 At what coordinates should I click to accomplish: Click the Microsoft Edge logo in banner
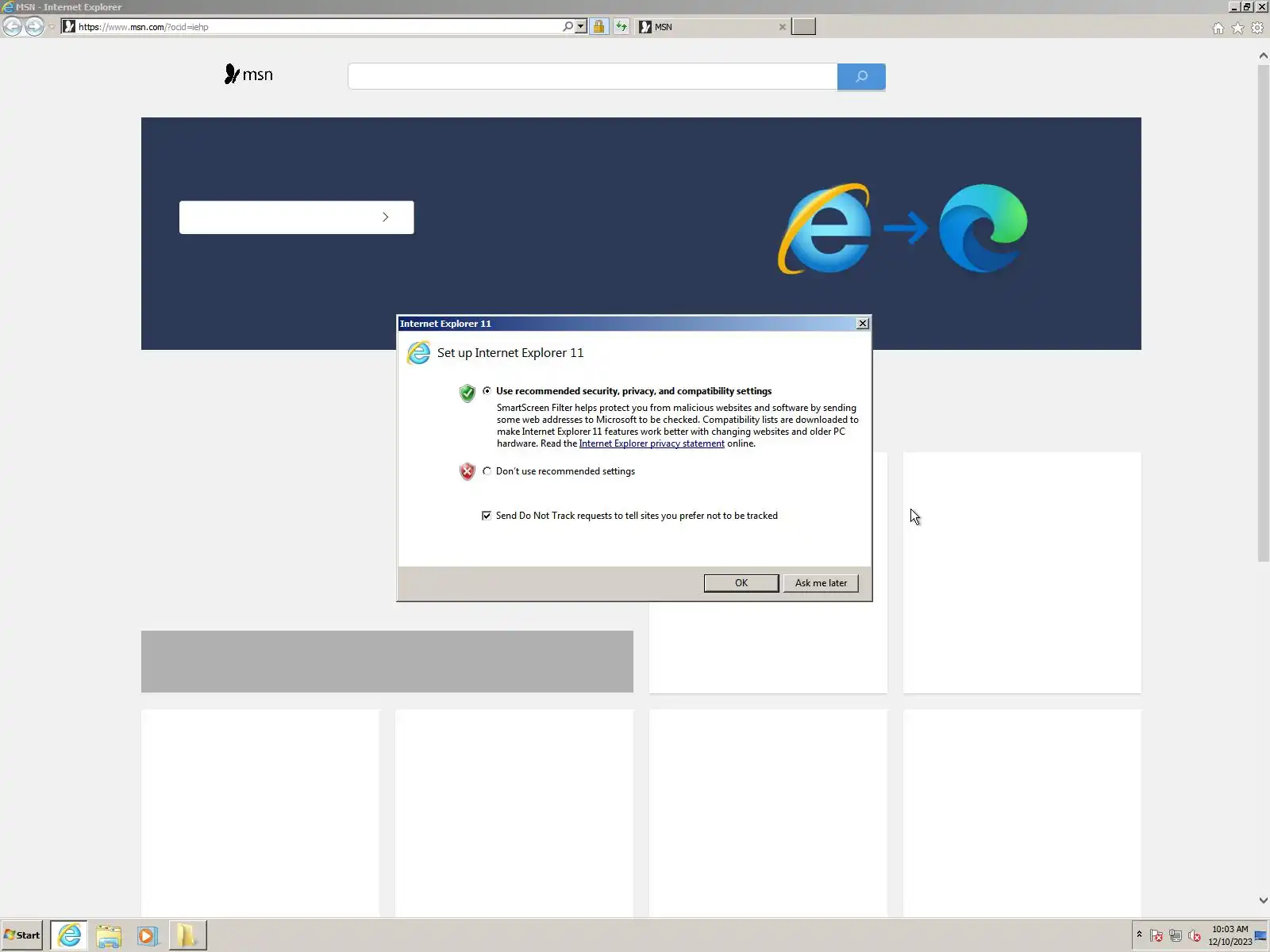pos(983,228)
